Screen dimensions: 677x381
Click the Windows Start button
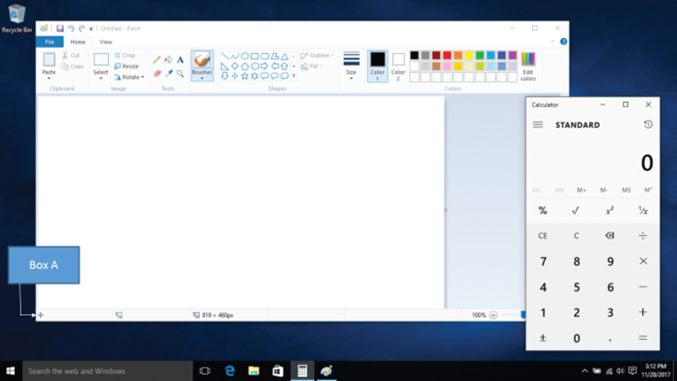coord(11,371)
